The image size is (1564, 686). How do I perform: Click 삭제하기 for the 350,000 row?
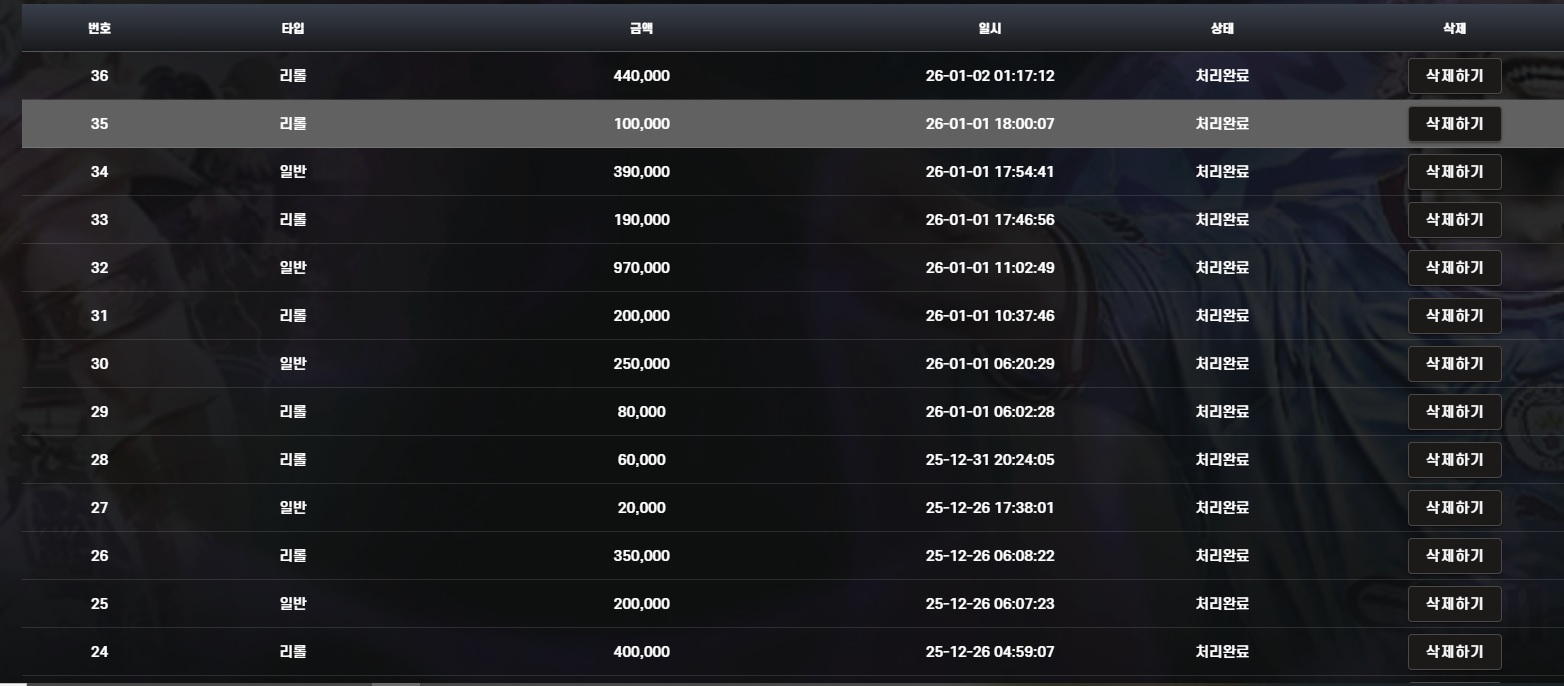1454,556
